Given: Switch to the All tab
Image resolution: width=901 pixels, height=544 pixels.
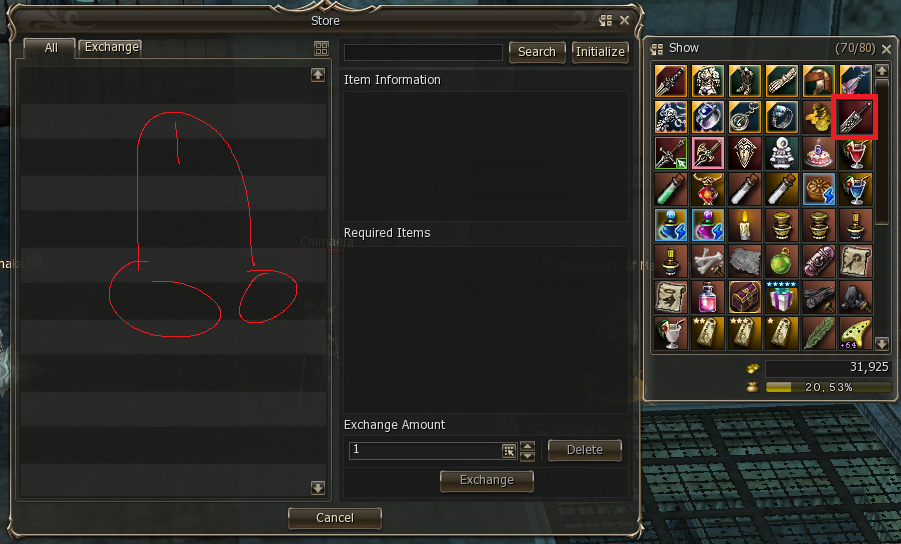Looking at the screenshot, I should pyautogui.click(x=51, y=48).
